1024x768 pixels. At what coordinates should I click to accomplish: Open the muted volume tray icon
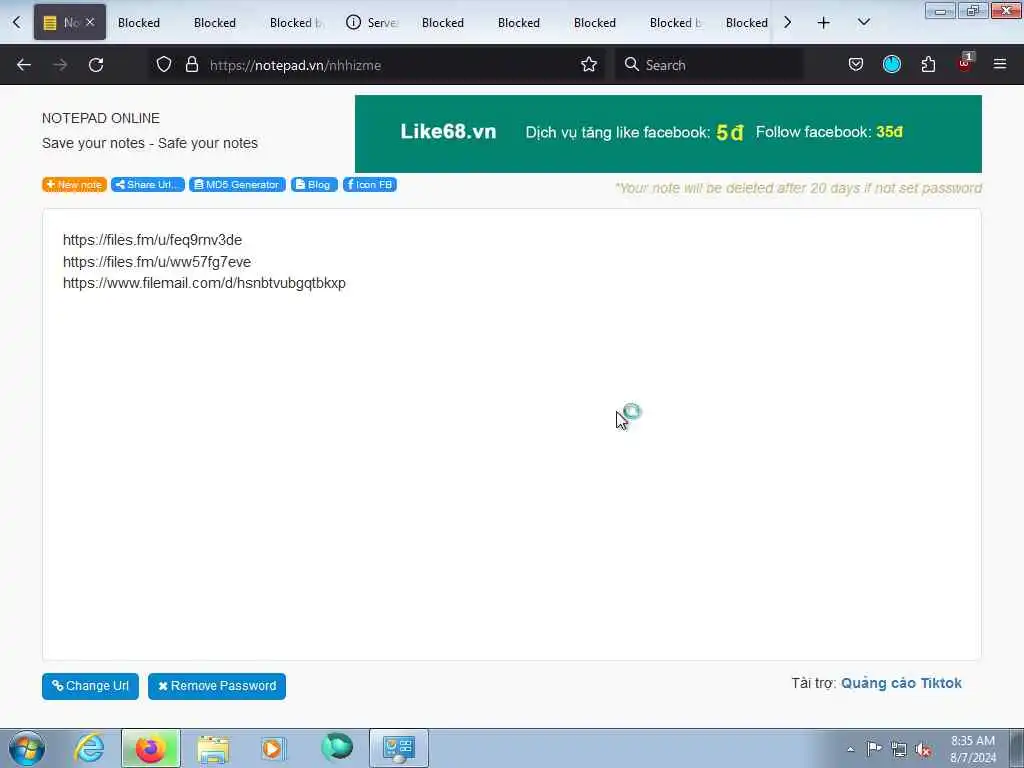tap(923, 749)
